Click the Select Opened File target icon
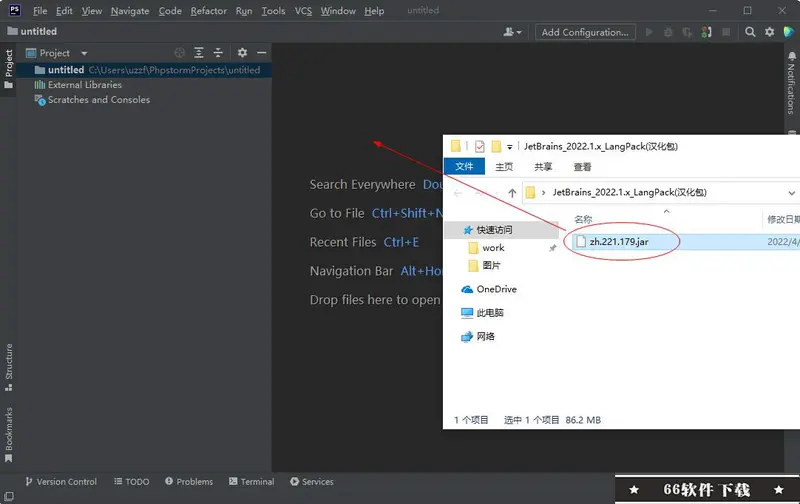This screenshot has height=504, width=800. click(180, 53)
